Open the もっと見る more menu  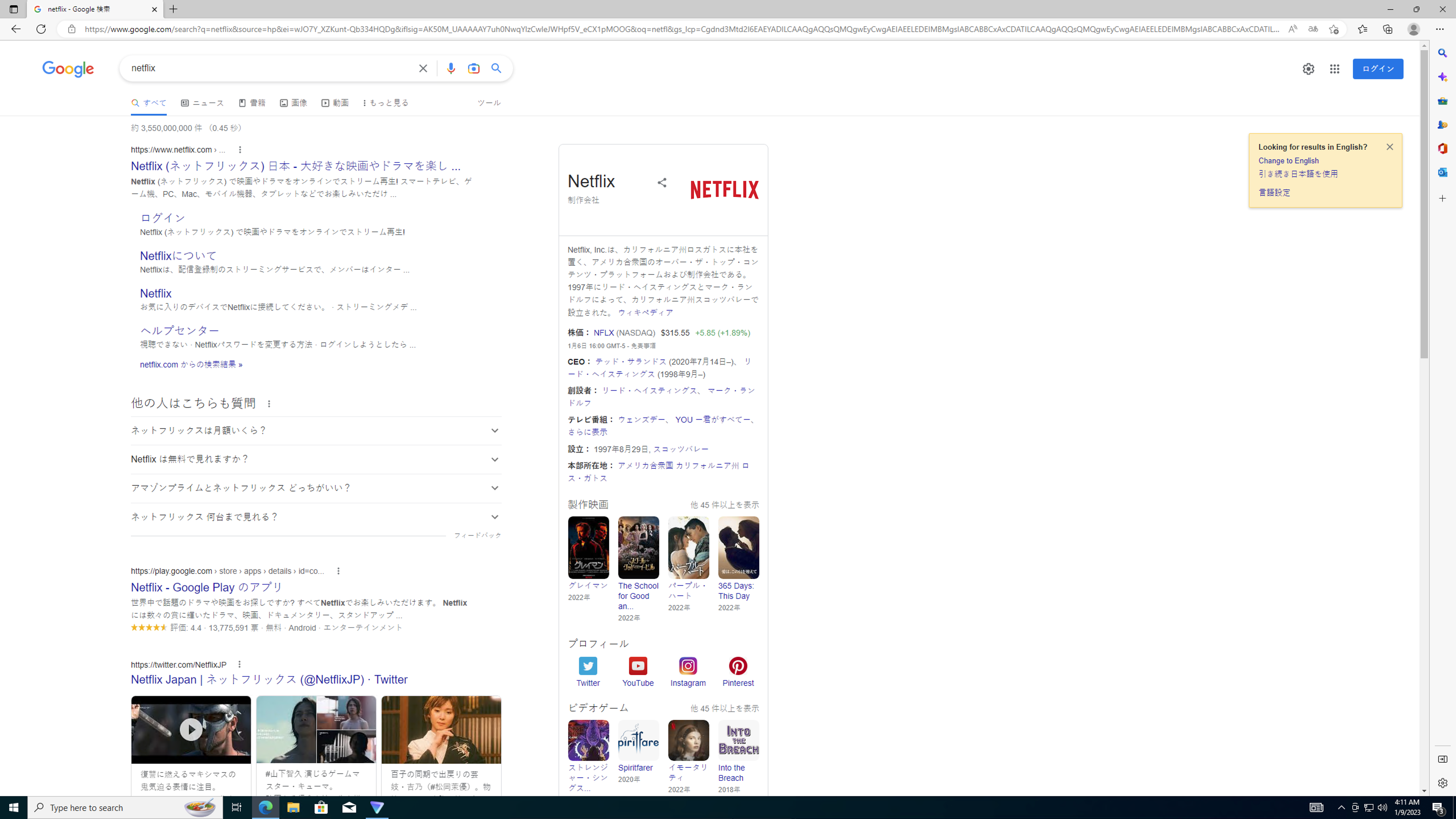coord(386,103)
